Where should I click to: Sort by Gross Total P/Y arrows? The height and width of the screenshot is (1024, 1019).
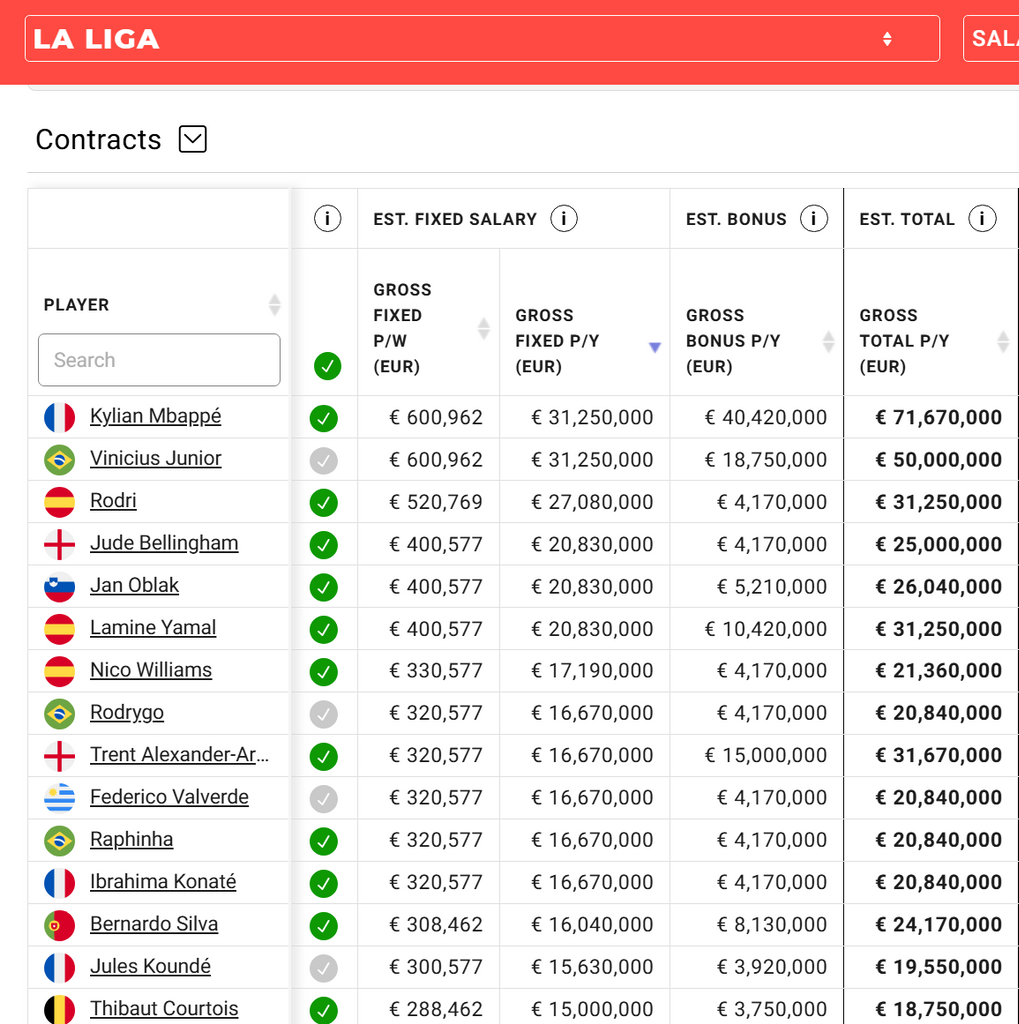[x=1003, y=342]
